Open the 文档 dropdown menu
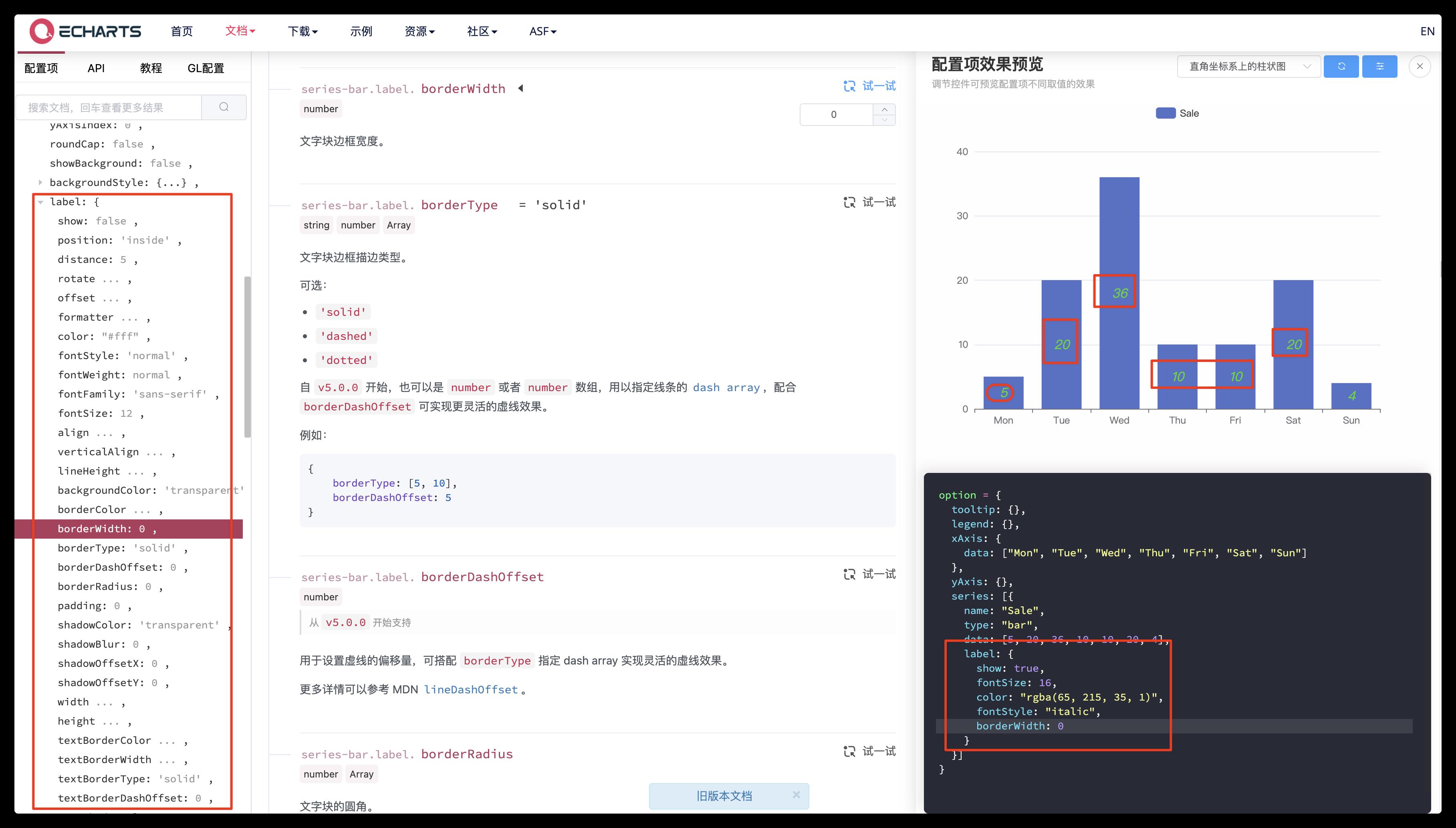The width and height of the screenshot is (1456, 828). pos(240,31)
